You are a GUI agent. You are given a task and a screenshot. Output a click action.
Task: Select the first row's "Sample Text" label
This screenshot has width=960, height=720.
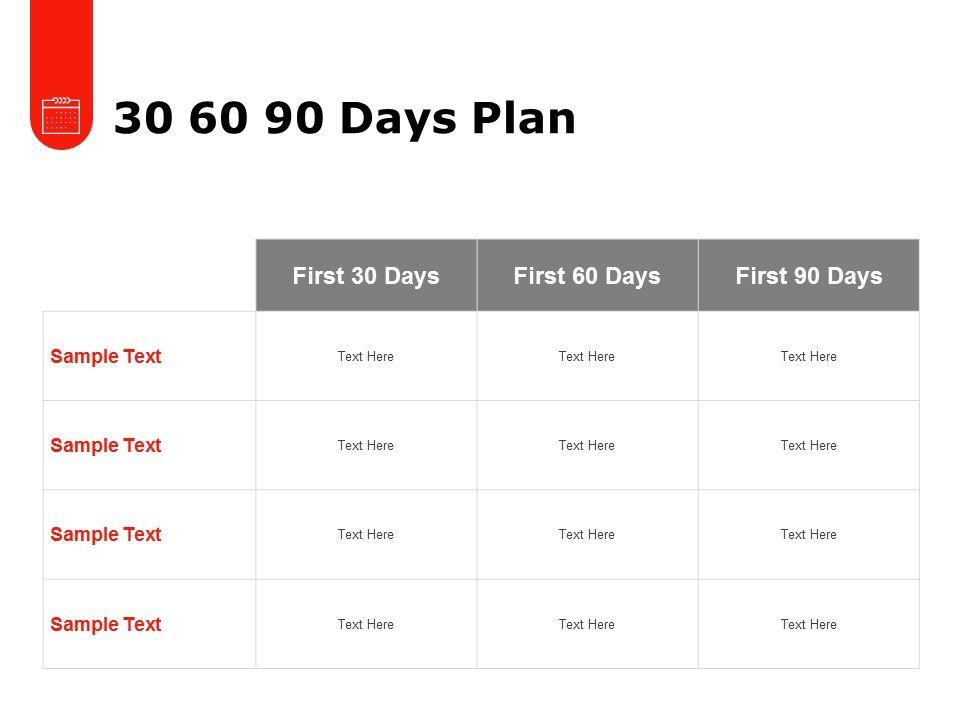tap(106, 356)
